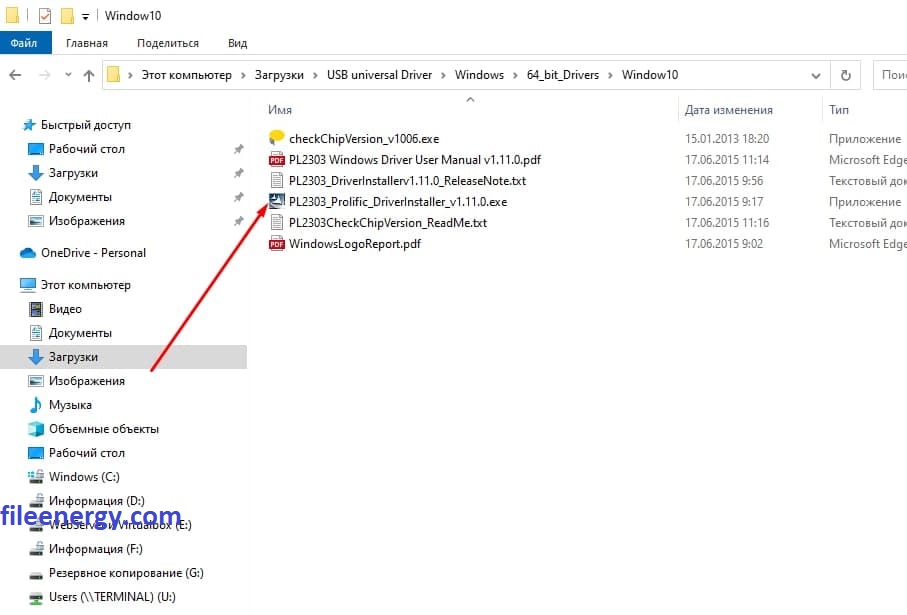Viewport: 907px width, 615px height.
Task: Go up one folder level arrow
Action: [89, 75]
